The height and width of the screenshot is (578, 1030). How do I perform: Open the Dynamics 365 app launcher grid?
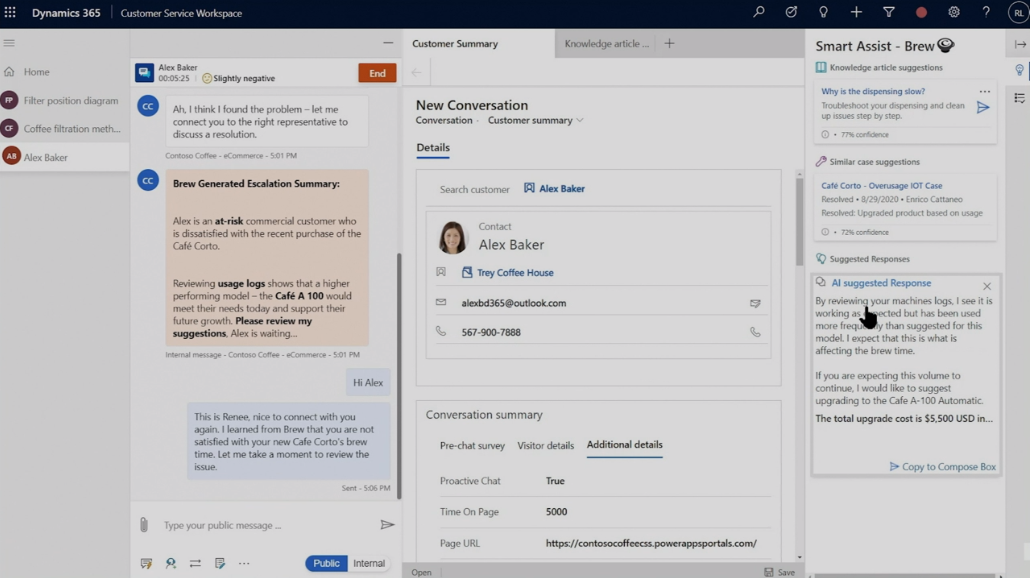(x=11, y=13)
